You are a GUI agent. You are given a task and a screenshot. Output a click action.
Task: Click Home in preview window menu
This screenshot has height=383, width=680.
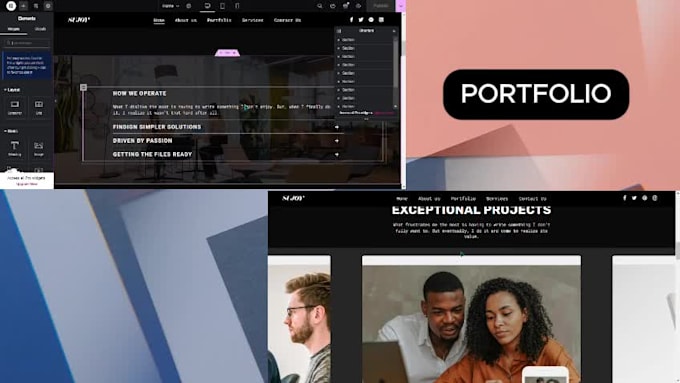coord(402,199)
